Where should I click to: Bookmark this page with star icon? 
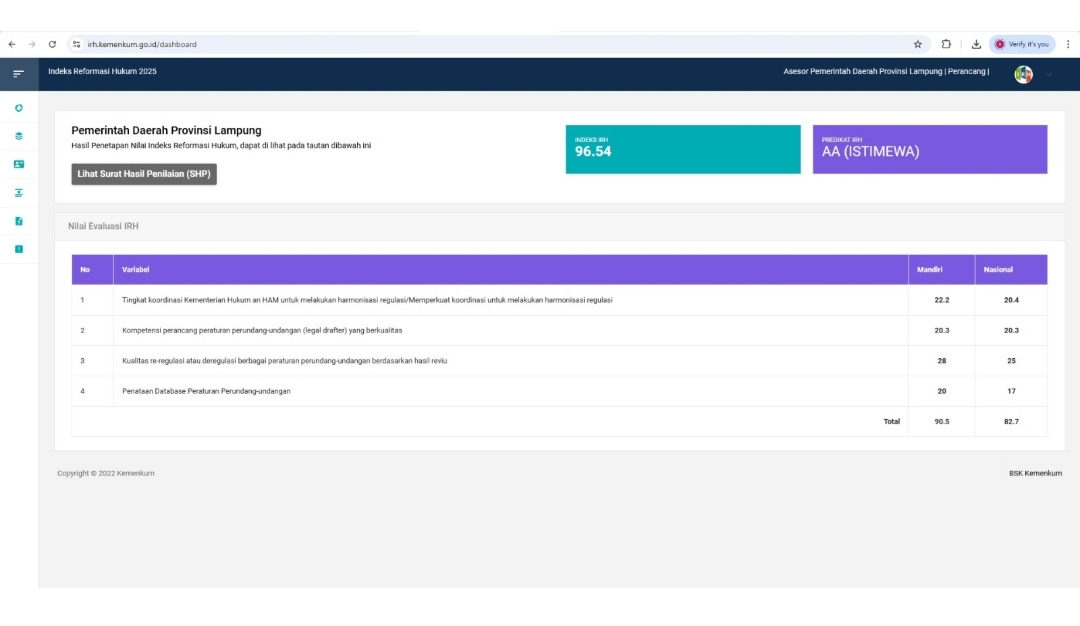(x=917, y=44)
